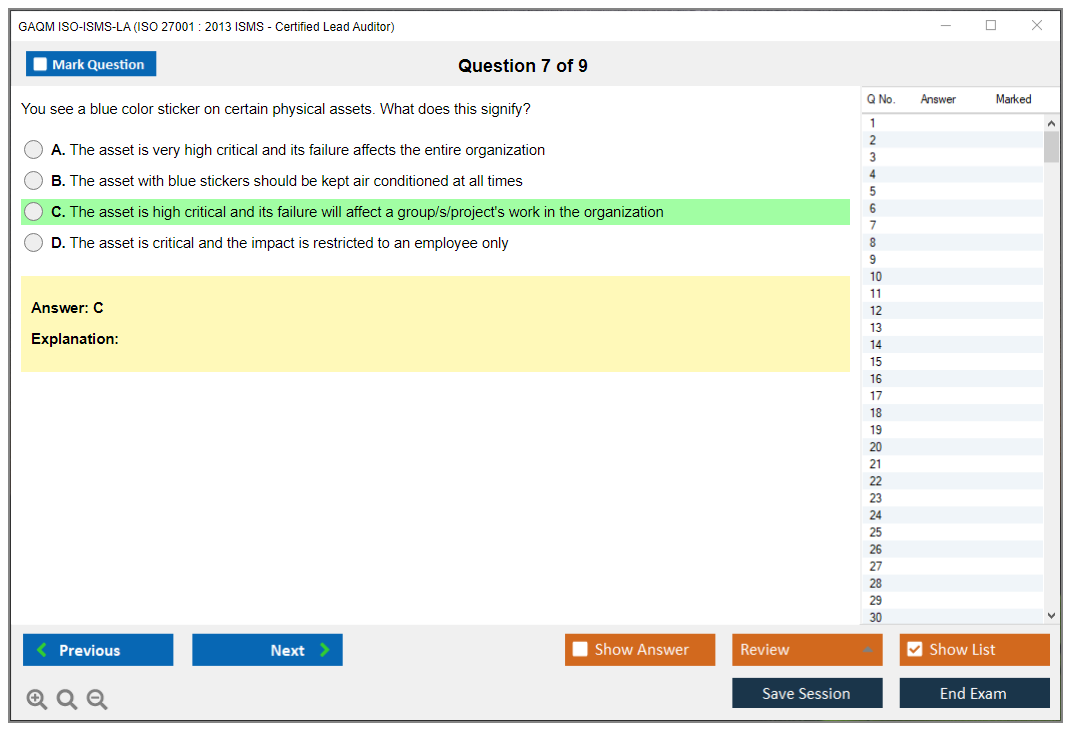Open the Review dropdown menu
The image size is (1075, 735).
[807, 650]
